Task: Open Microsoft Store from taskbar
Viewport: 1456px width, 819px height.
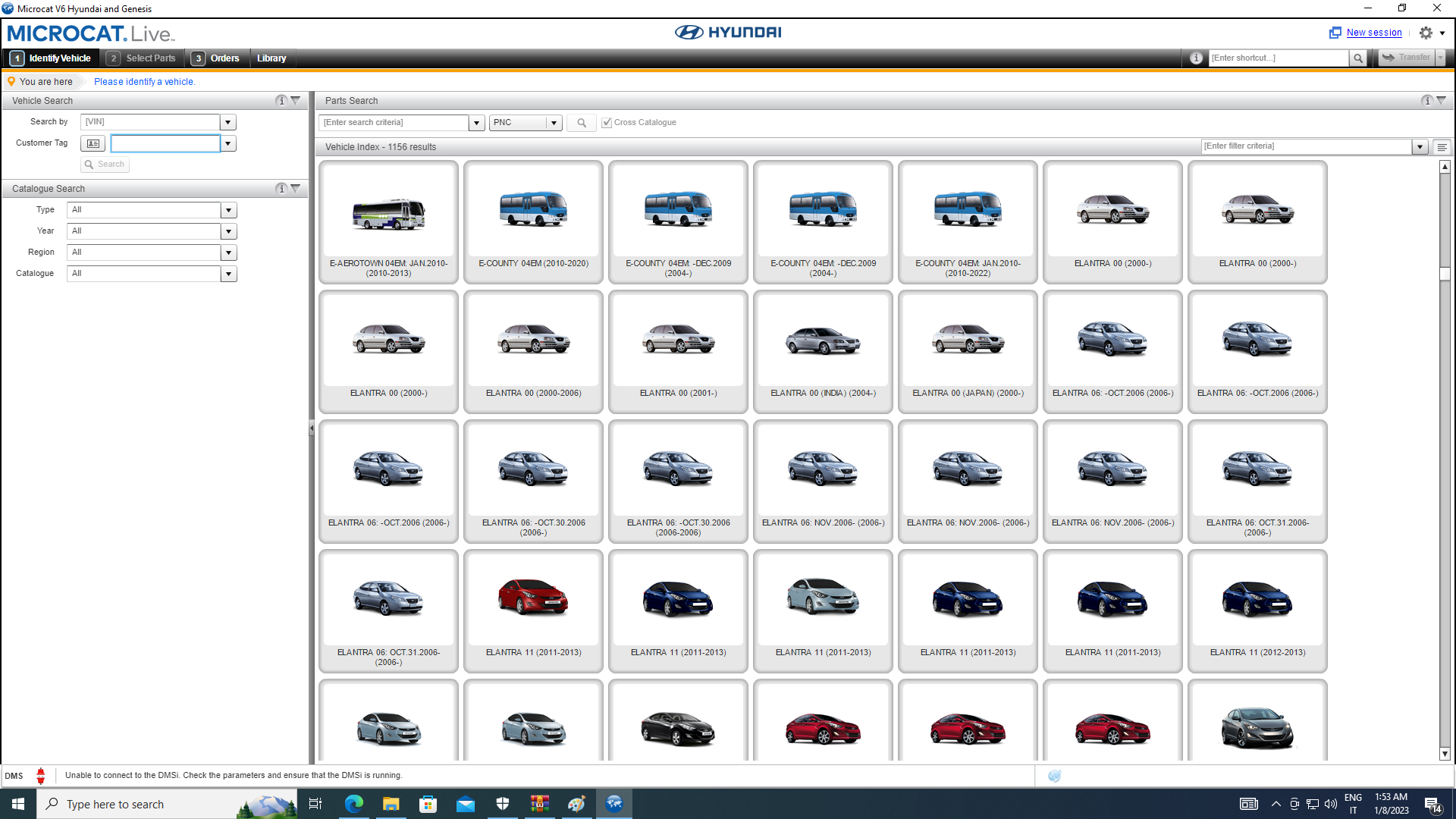Action: point(428,804)
